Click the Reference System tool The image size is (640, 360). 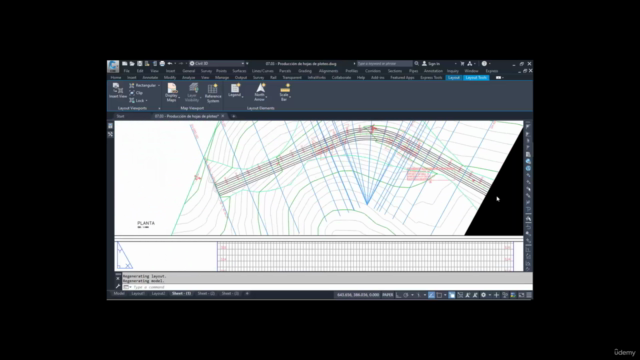(x=213, y=93)
